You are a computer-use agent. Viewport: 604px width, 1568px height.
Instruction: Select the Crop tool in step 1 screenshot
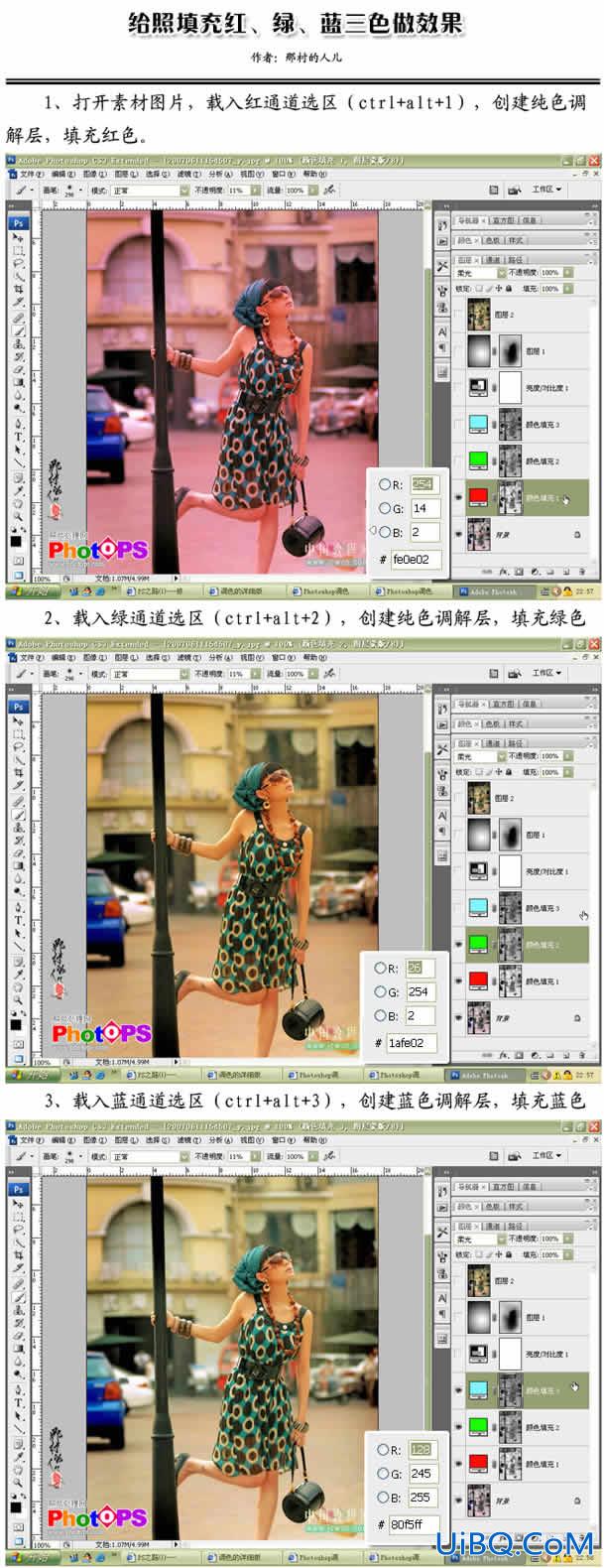coord(18,289)
